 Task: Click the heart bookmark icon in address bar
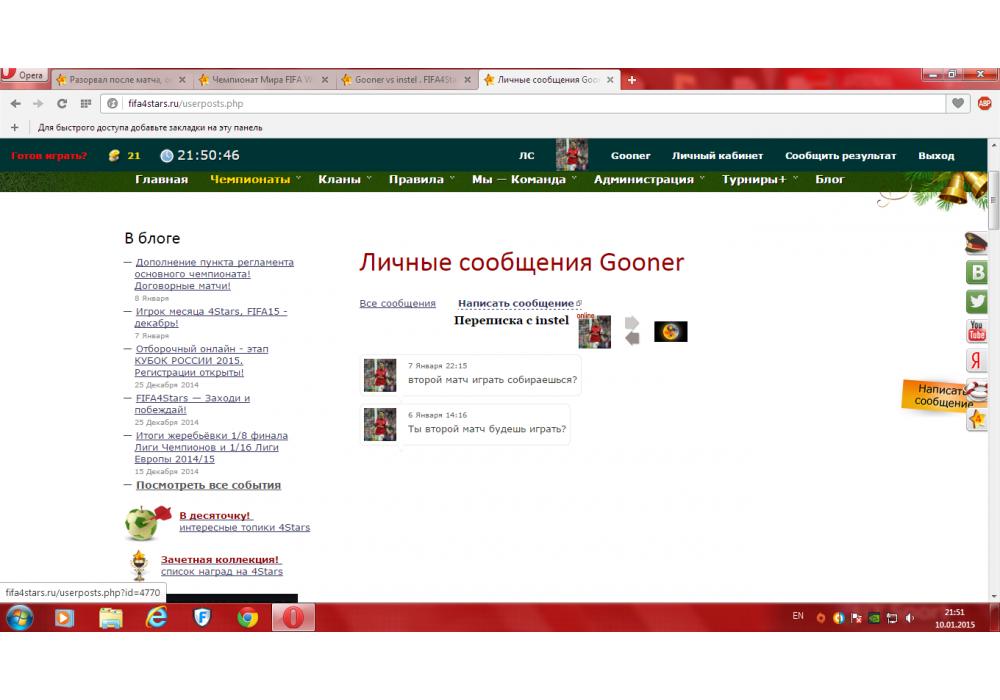(958, 103)
